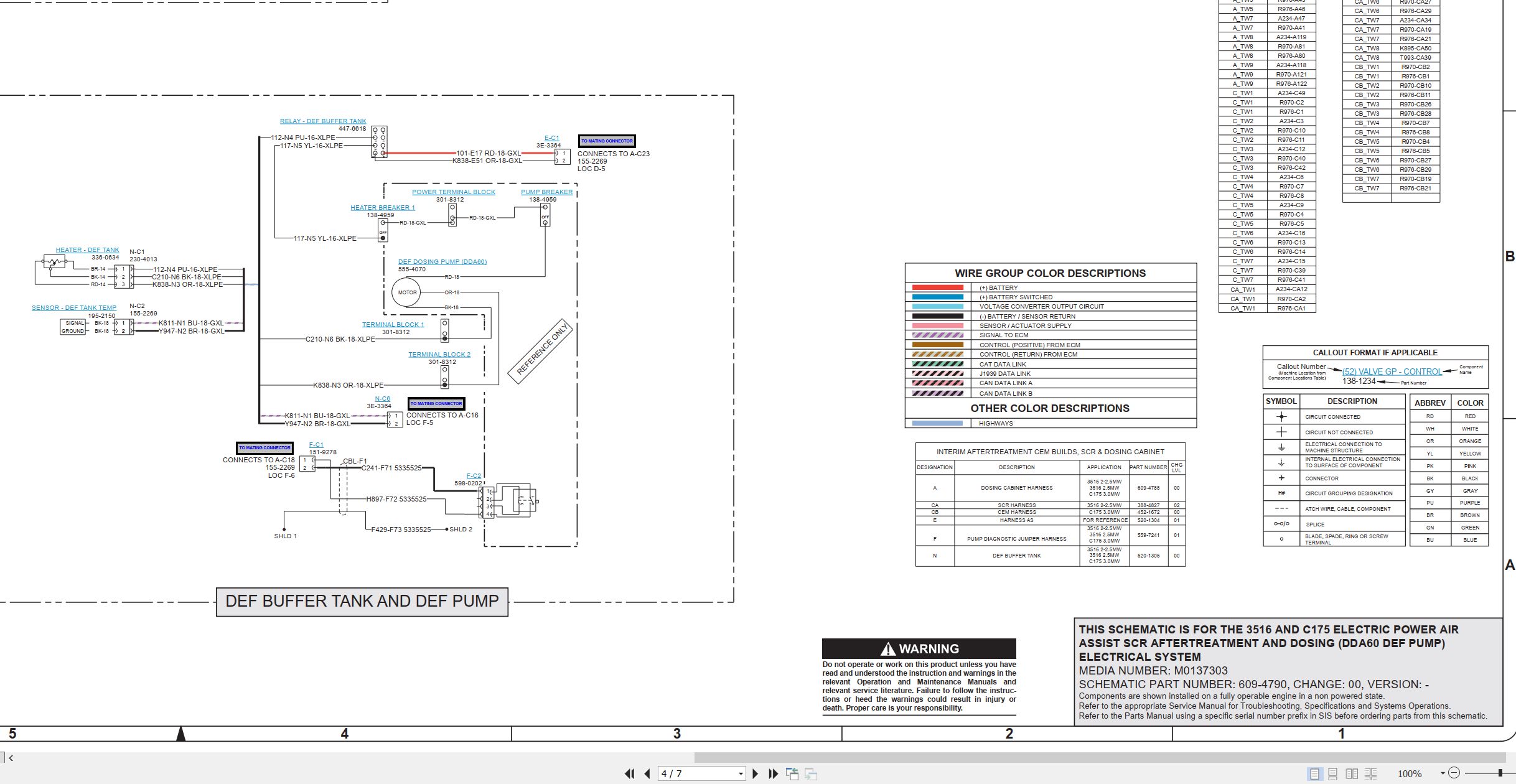Jump to the last page

[773, 773]
